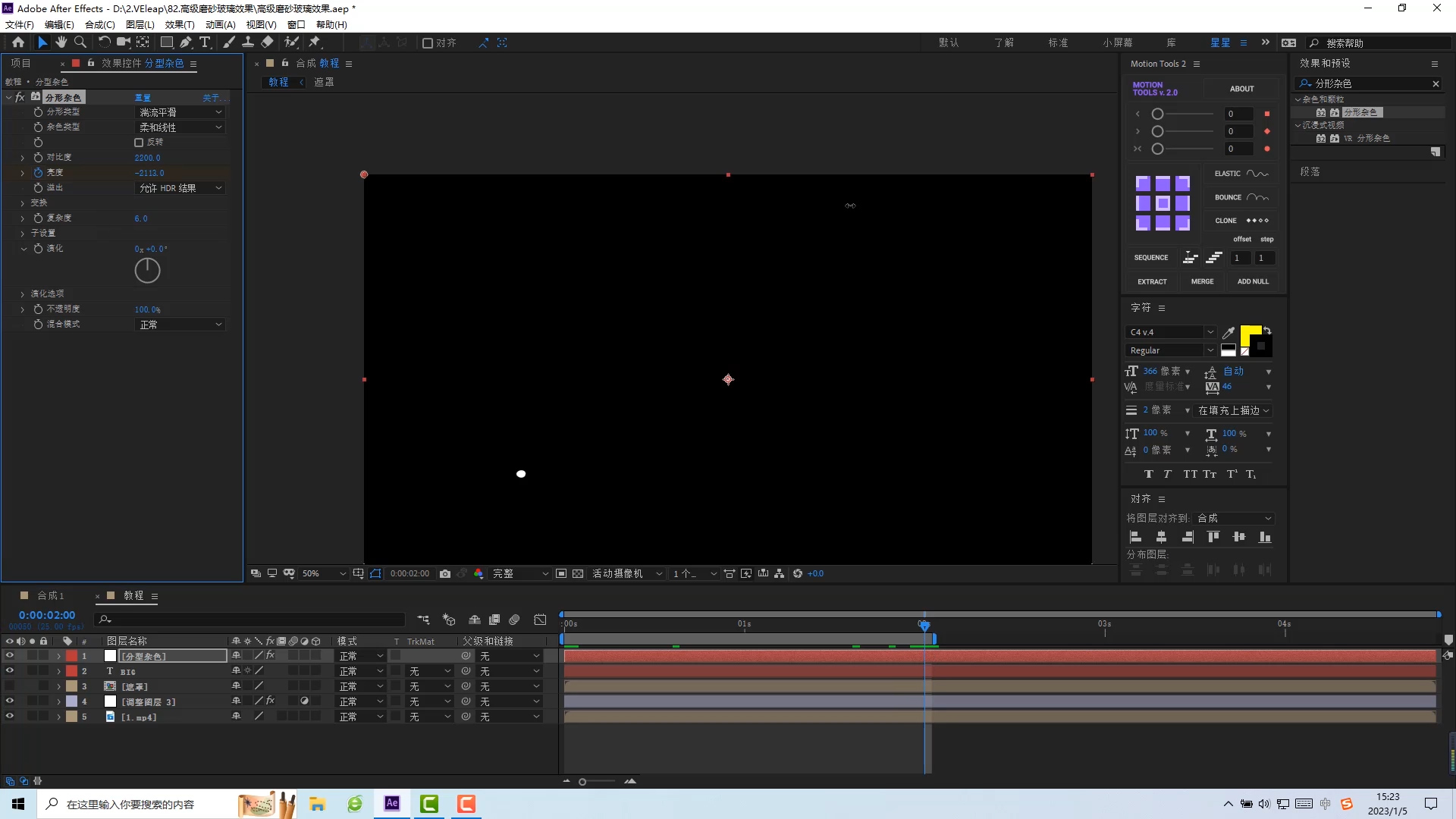This screenshot has width=1456, height=819.
Task: Drag the 对比度 value slider
Action: click(147, 157)
